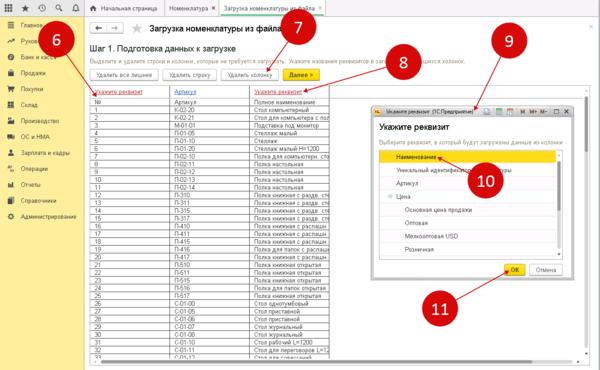600x370 pixels.
Task: Open favorites star icon in top bar
Action: [25, 8]
